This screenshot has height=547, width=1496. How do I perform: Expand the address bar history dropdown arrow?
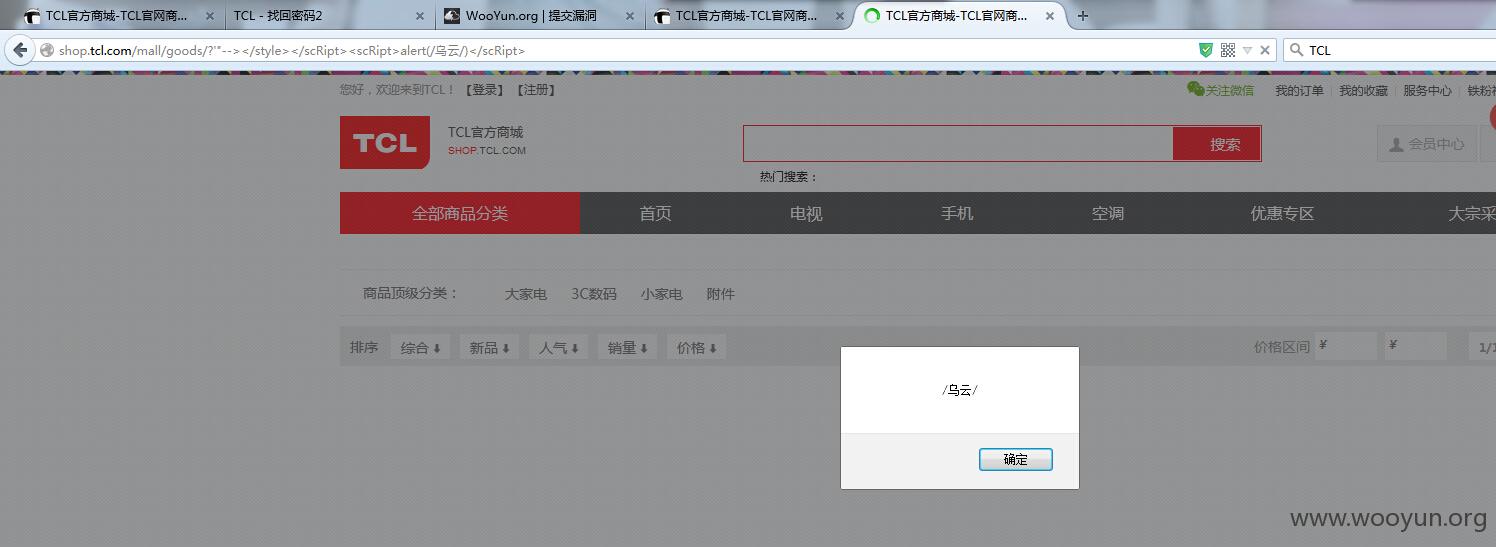pyautogui.click(x=1247, y=50)
